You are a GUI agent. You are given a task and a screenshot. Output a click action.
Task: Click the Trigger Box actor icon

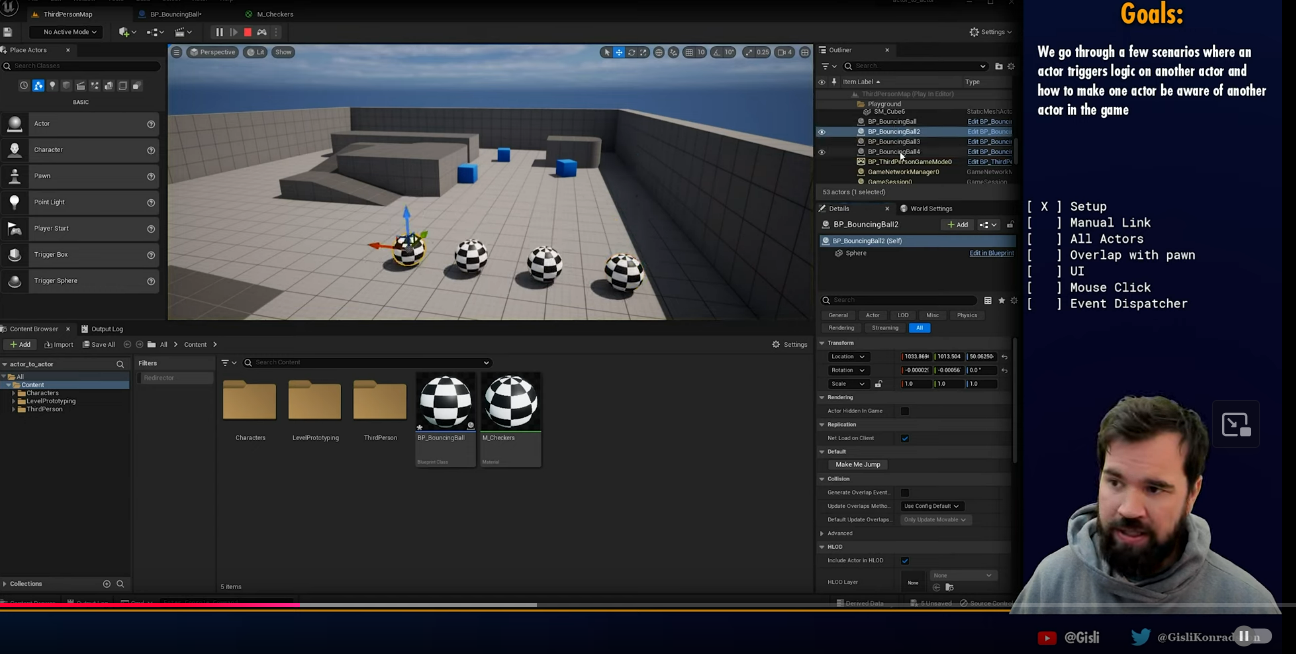pyautogui.click(x=15, y=255)
